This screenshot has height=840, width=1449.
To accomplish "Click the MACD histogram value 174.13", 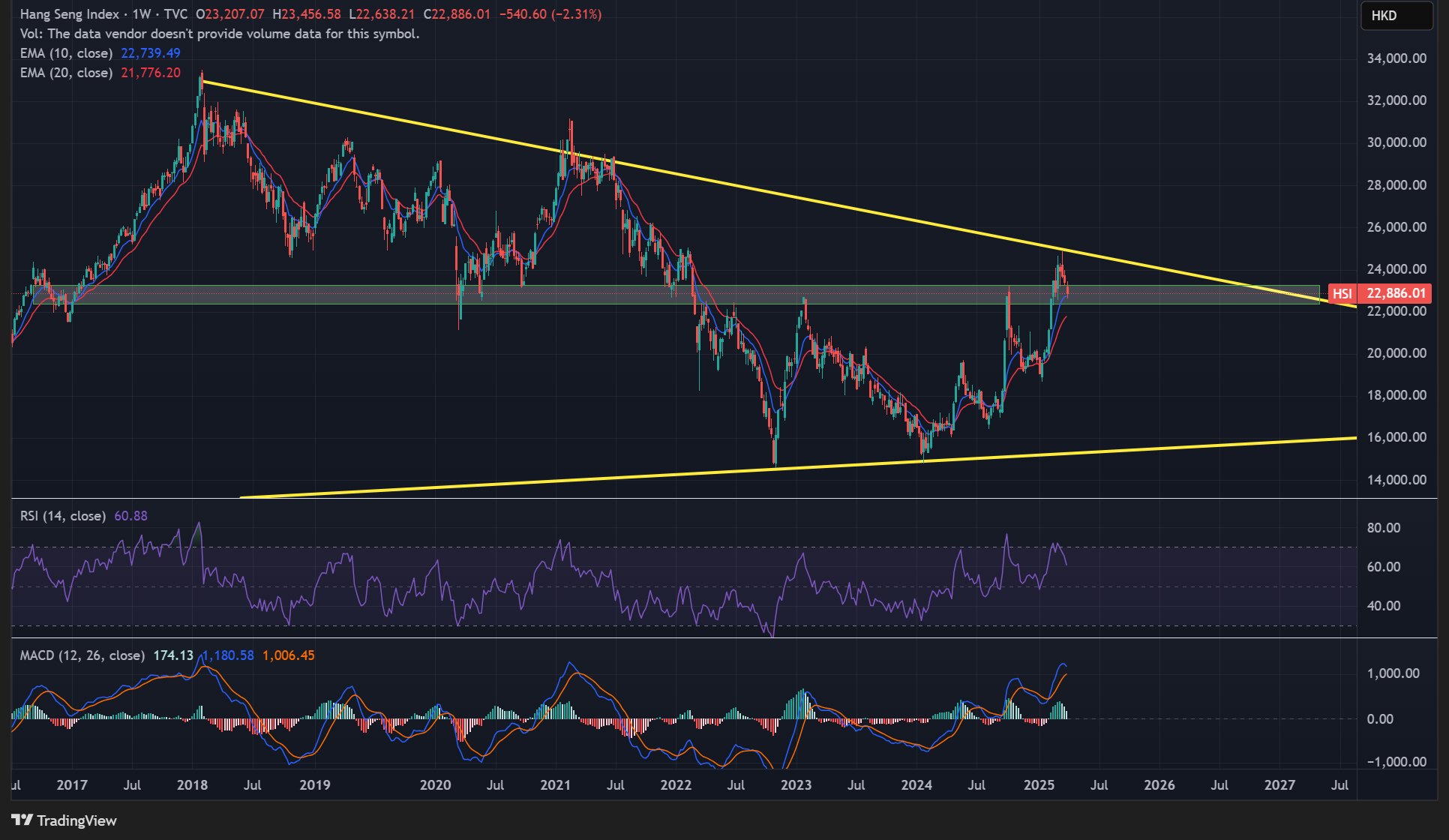I will [173, 655].
